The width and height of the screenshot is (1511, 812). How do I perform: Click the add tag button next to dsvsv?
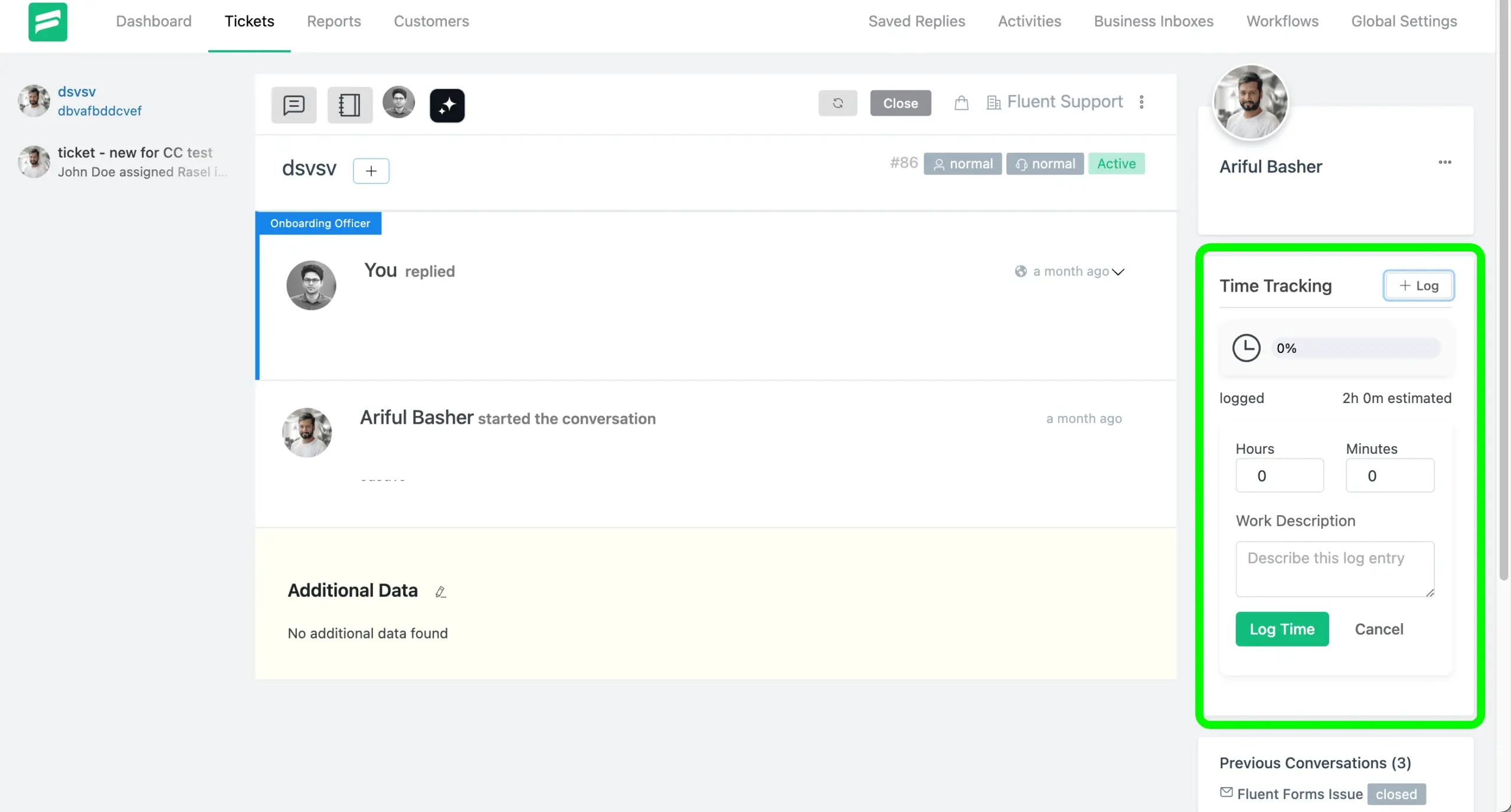(x=370, y=168)
